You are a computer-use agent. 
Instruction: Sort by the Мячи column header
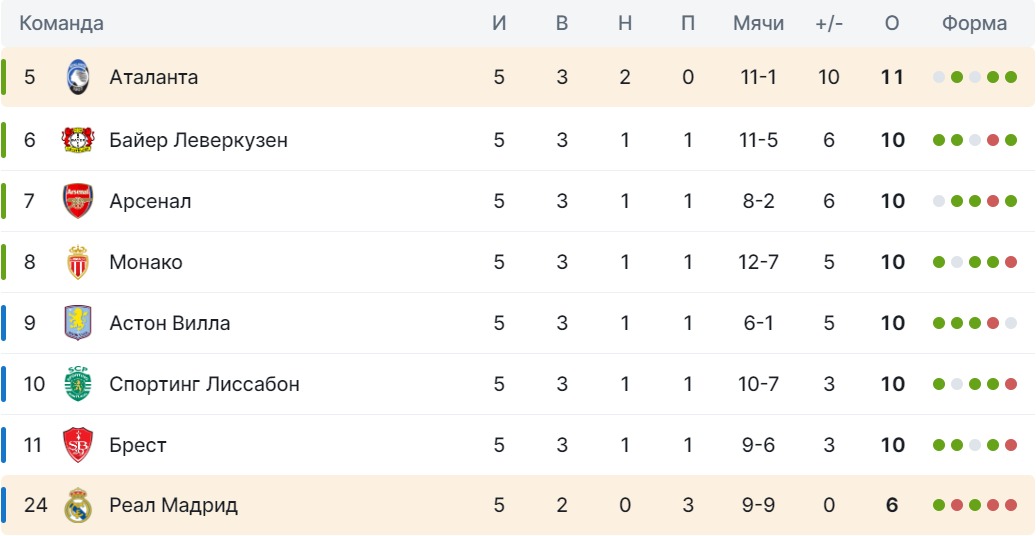point(758,23)
